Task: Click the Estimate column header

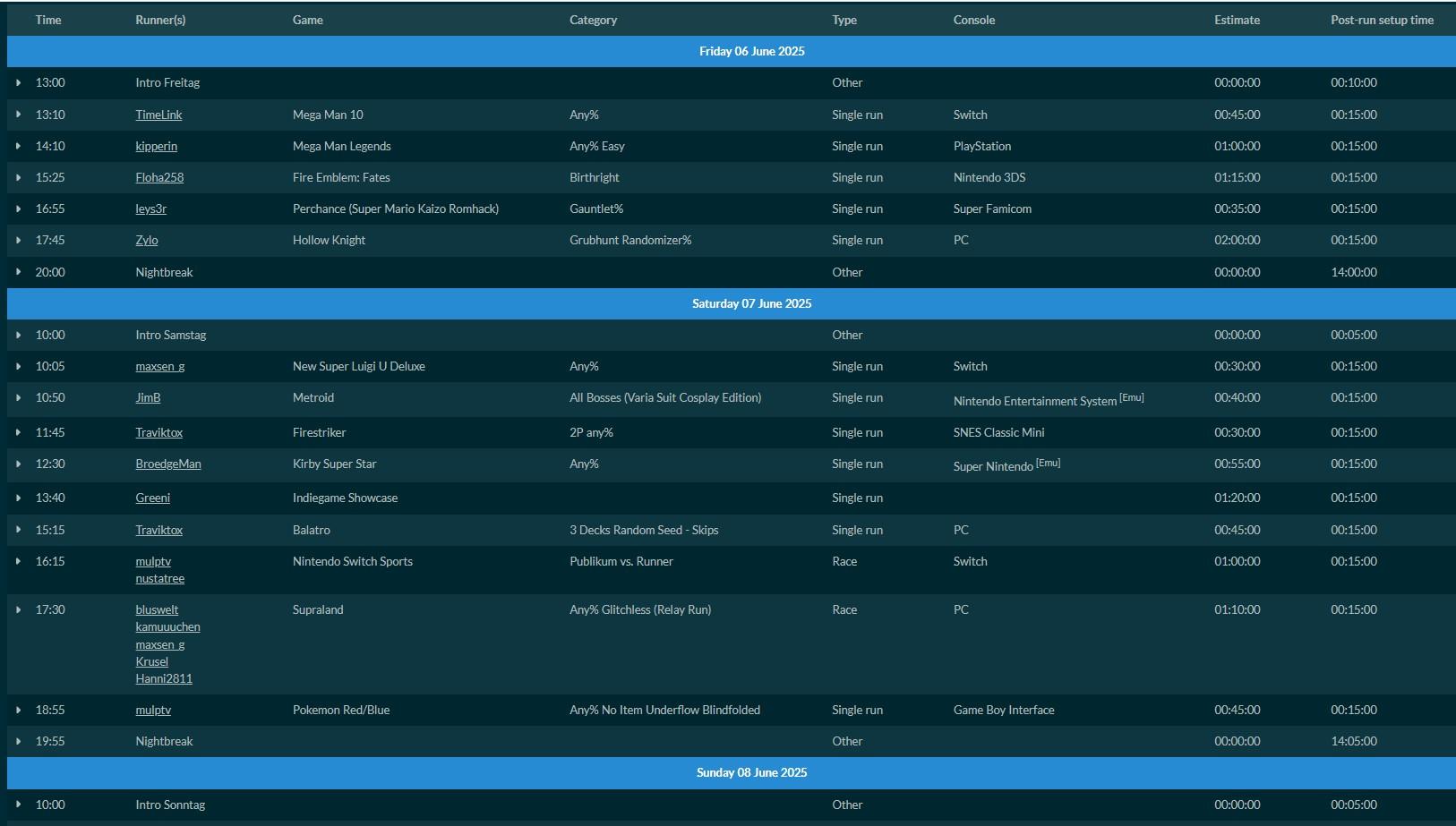Action: pyautogui.click(x=1237, y=20)
